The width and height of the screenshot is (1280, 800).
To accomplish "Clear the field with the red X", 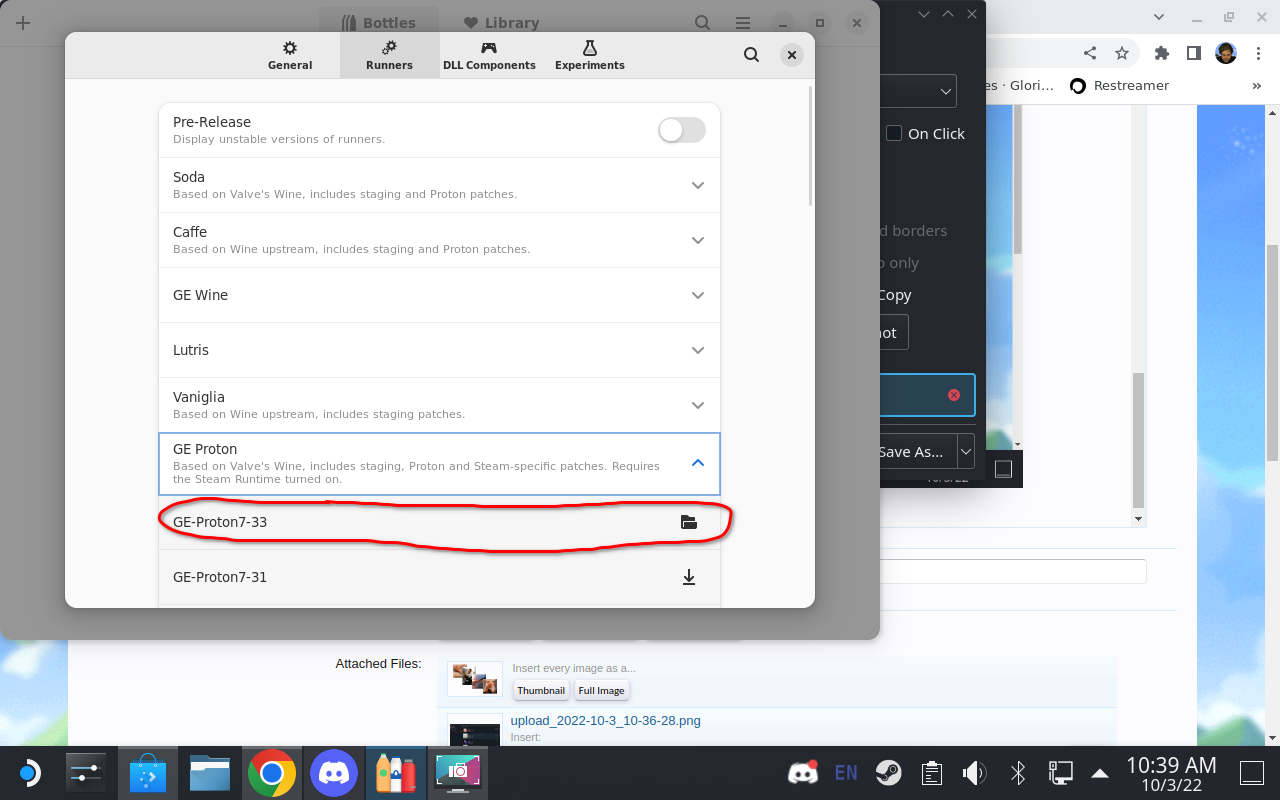I will tap(953, 395).
